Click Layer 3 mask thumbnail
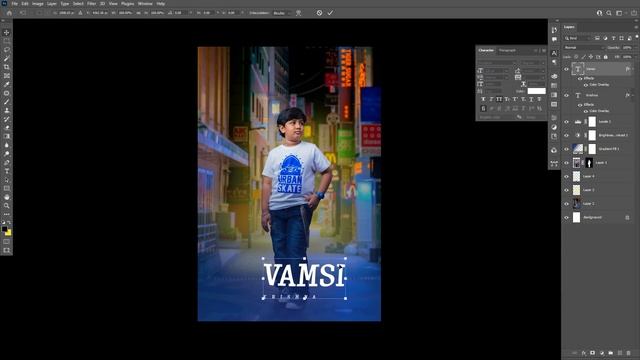Image resolution: width=640 pixels, height=360 pixels. 589,163
